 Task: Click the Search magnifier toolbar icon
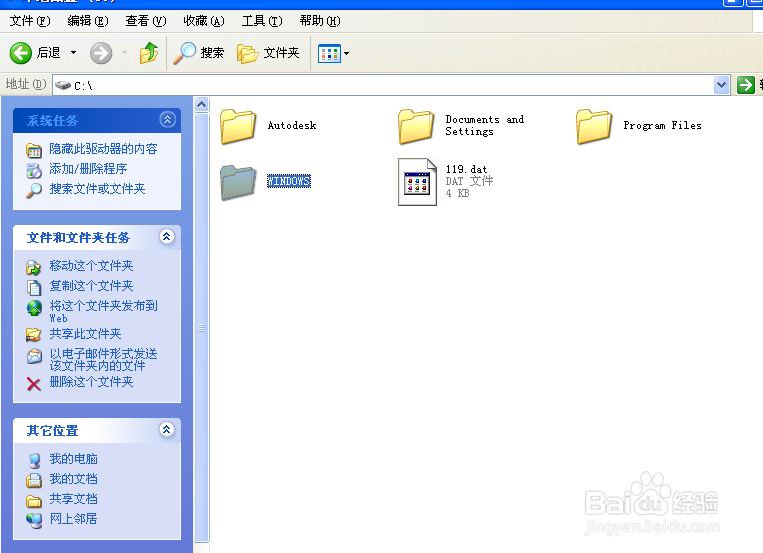coord(184,53)
